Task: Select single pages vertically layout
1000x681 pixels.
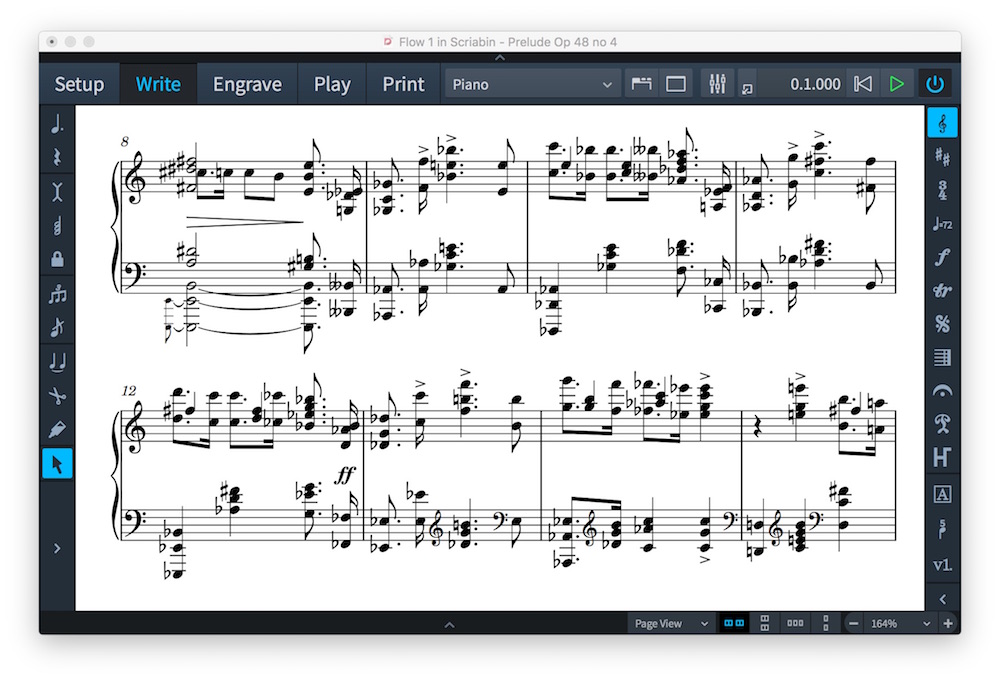Action: [826, 623]
